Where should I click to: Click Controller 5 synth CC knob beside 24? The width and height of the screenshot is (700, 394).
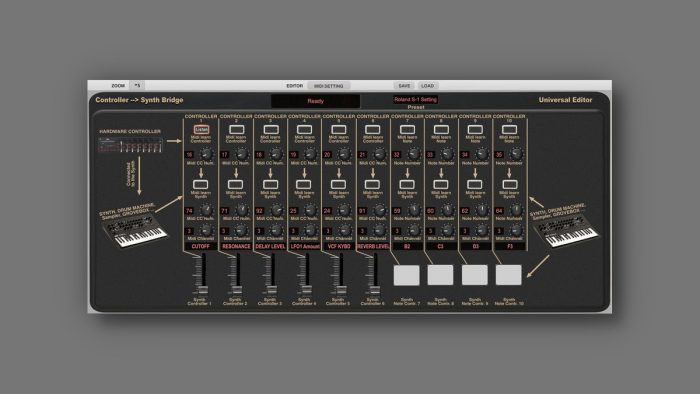point(345,210)
